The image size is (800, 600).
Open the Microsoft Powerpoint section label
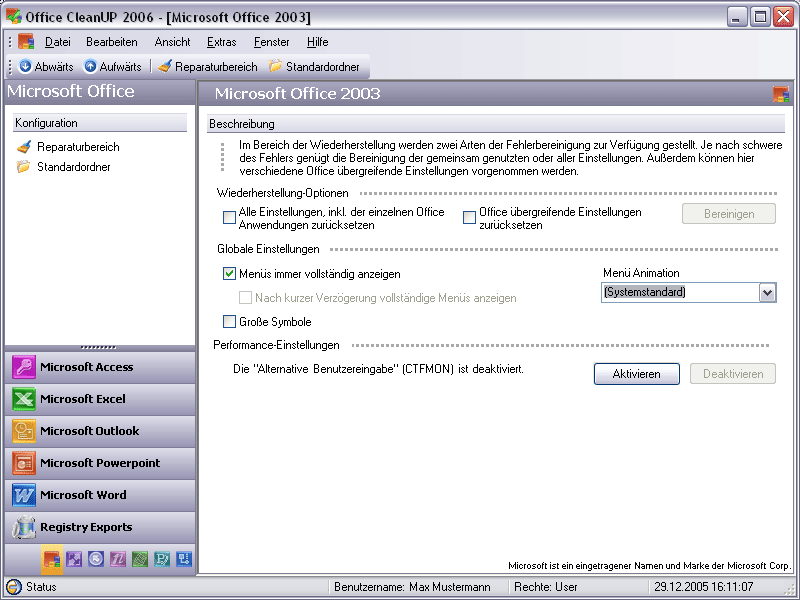click(x=100, y=463)
